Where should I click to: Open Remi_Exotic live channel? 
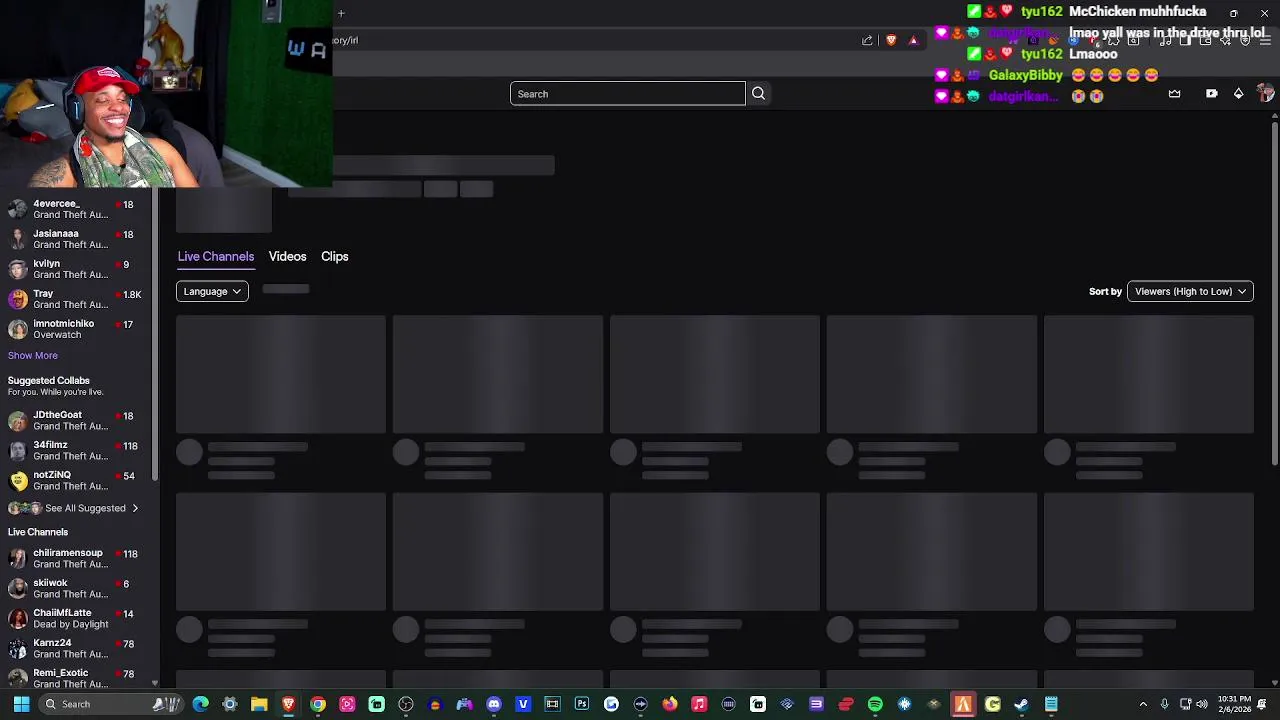coord(76,678)
